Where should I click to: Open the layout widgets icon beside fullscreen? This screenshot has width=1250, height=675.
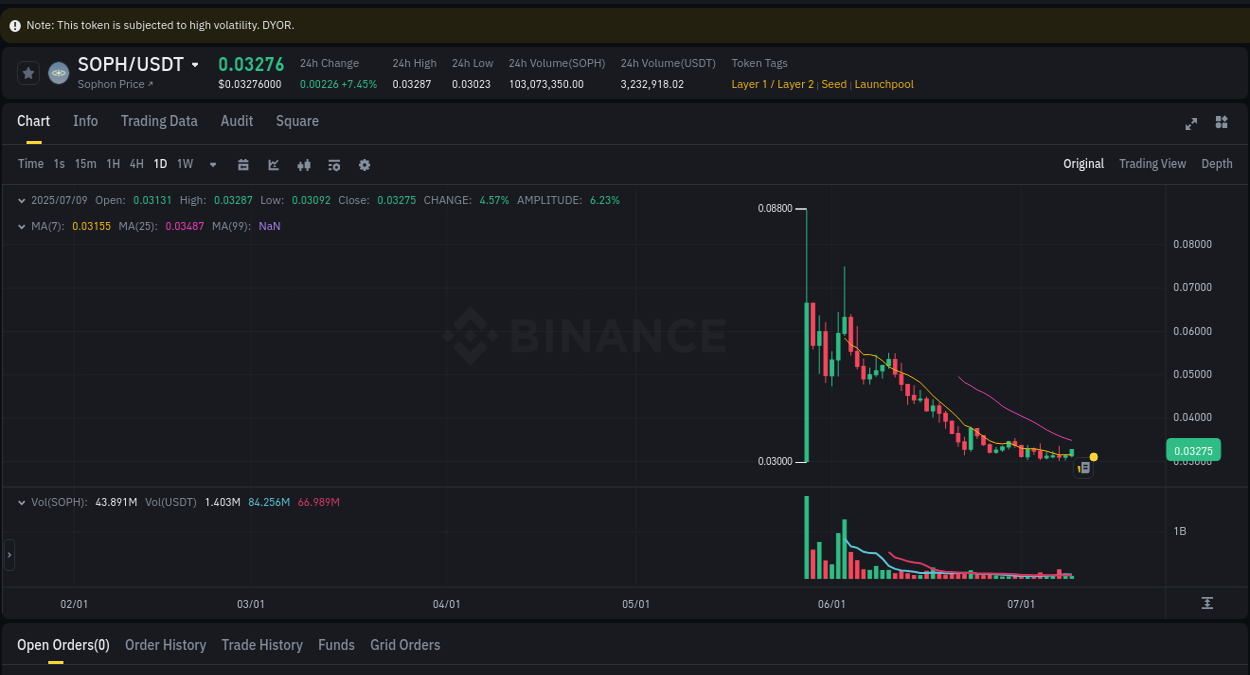point(1221,124)
